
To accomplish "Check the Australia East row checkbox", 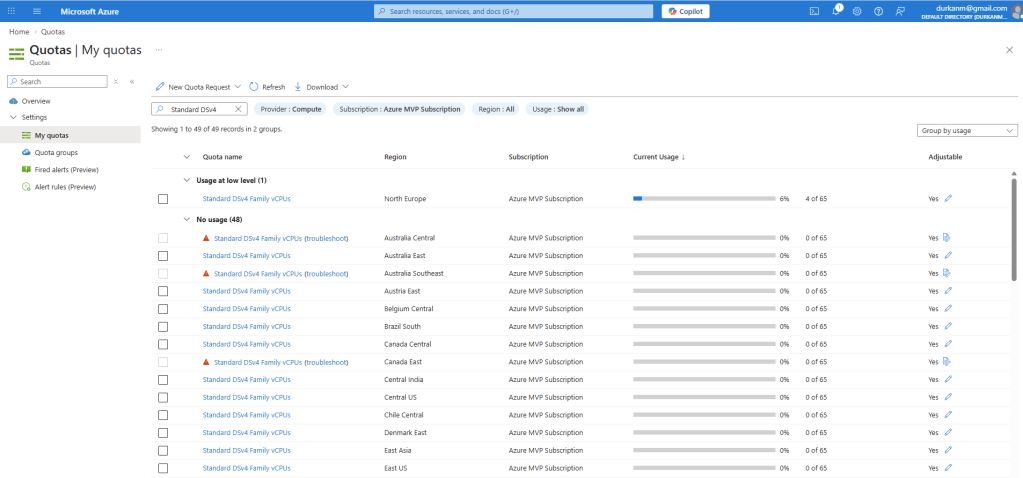I will (x=163, y=256).
